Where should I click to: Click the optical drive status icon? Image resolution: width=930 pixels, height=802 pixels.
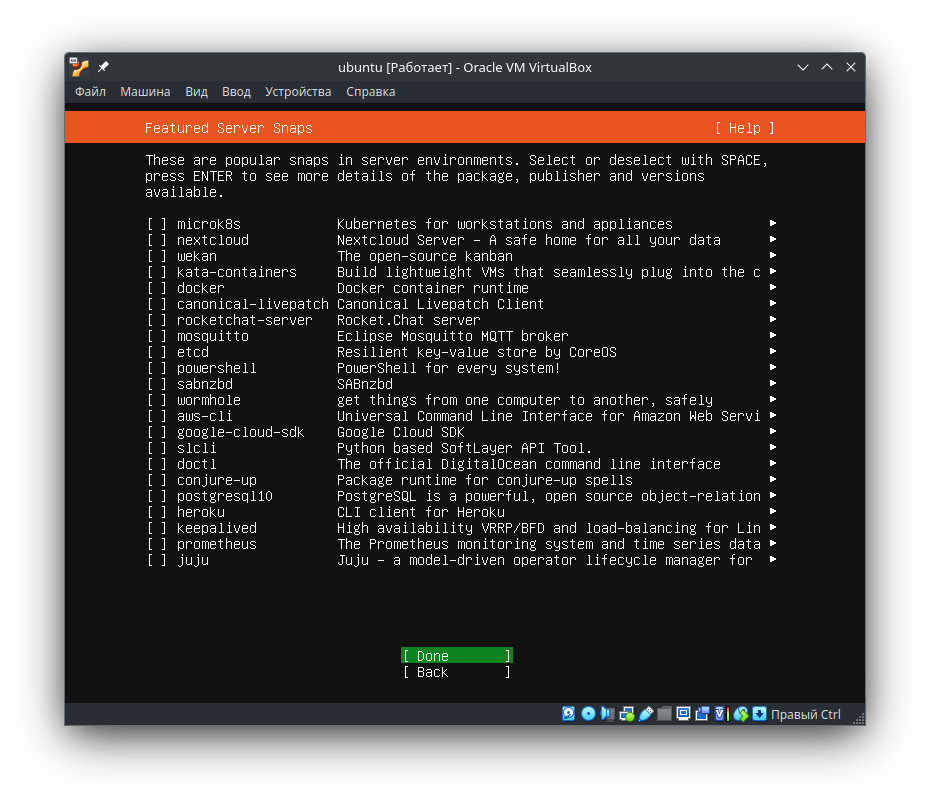click(588, 713)
